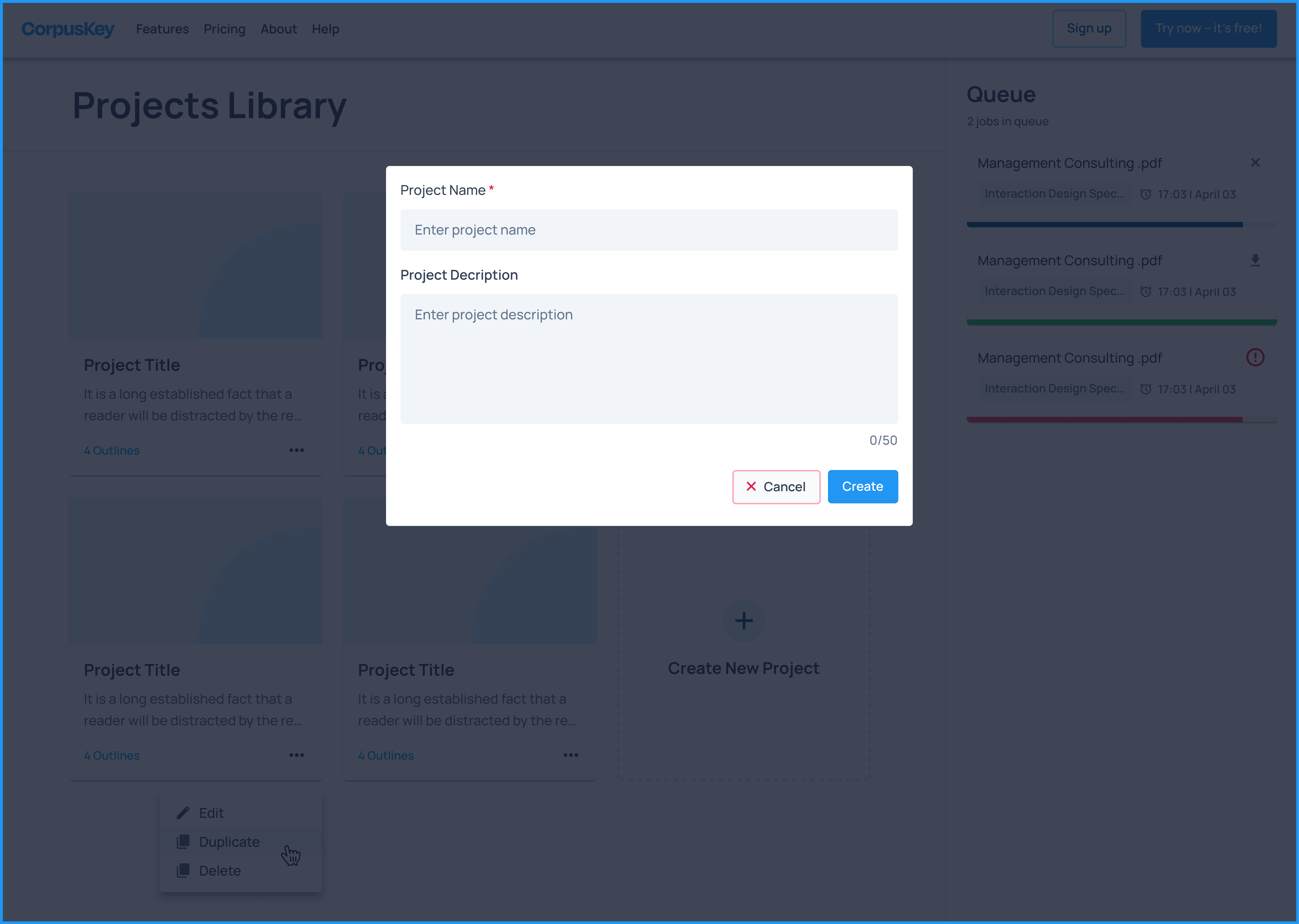Open the Features nav item
Image resolution: width=1299 pixels, height=924 pixels.
click(x=162, y=29)
